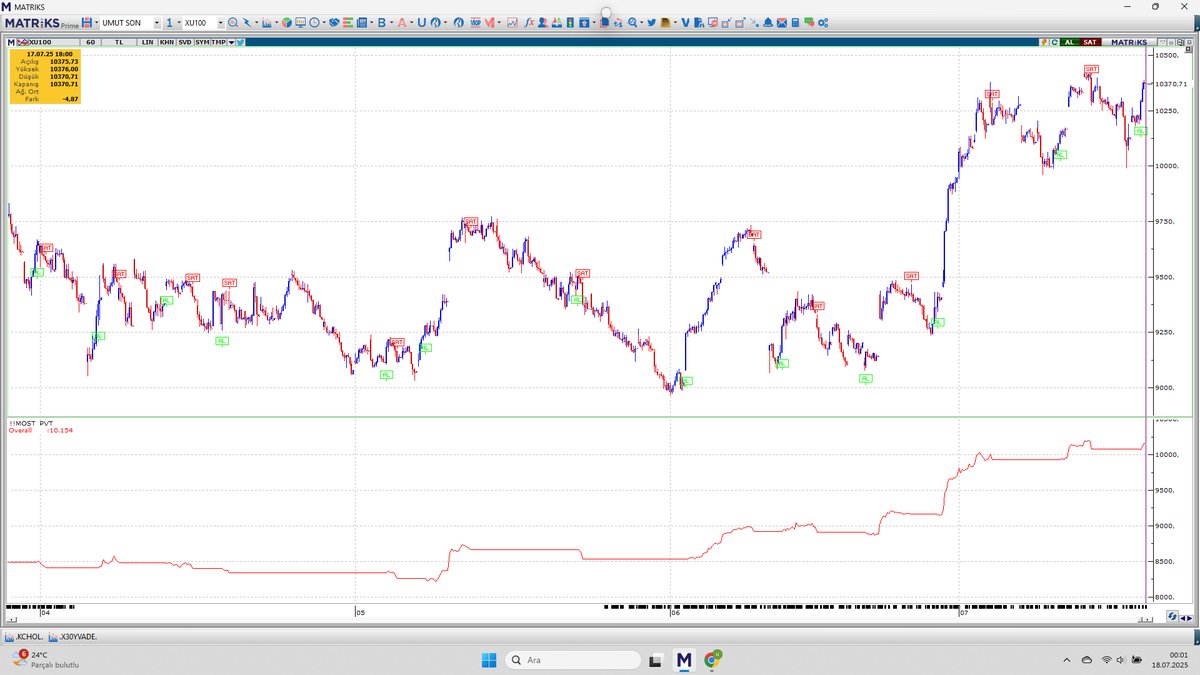Toggle the SYM button in chart header
The width and height of the screenshot is (1200, 675).
202,42
